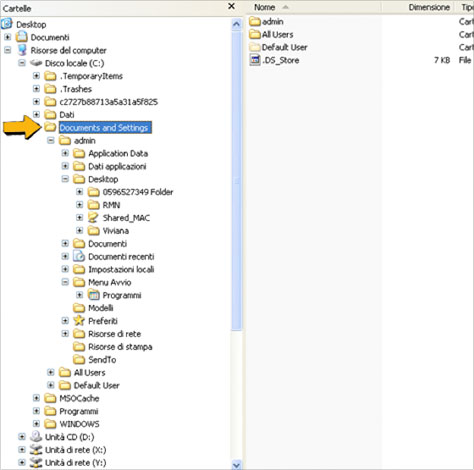Image resolution: width=474 pixels, height=470 pixels.
Task: Click the Preferiti star icon
Action: click(x=79, y=321)
